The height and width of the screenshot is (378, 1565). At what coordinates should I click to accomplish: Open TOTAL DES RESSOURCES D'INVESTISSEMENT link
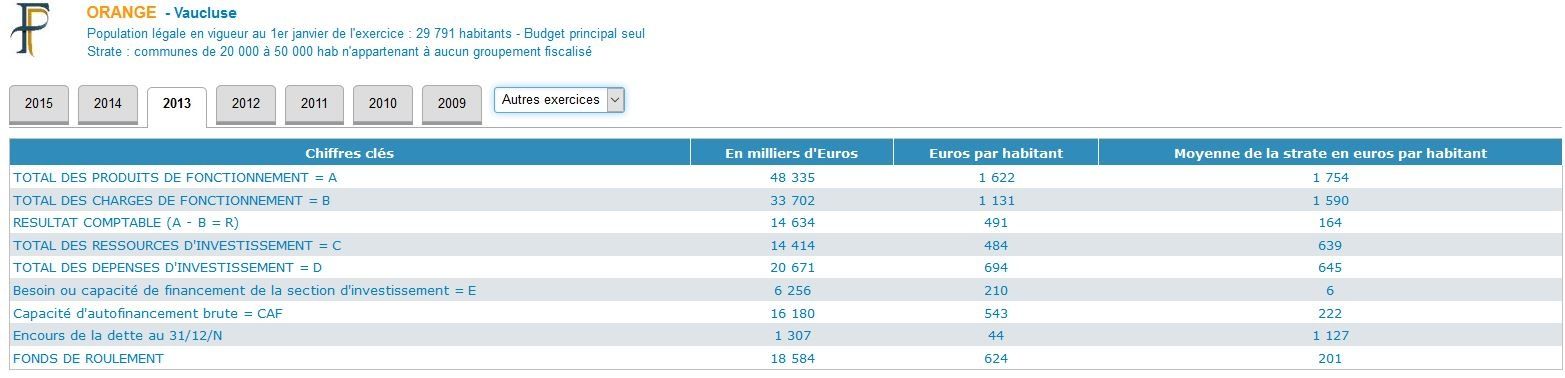177,246
